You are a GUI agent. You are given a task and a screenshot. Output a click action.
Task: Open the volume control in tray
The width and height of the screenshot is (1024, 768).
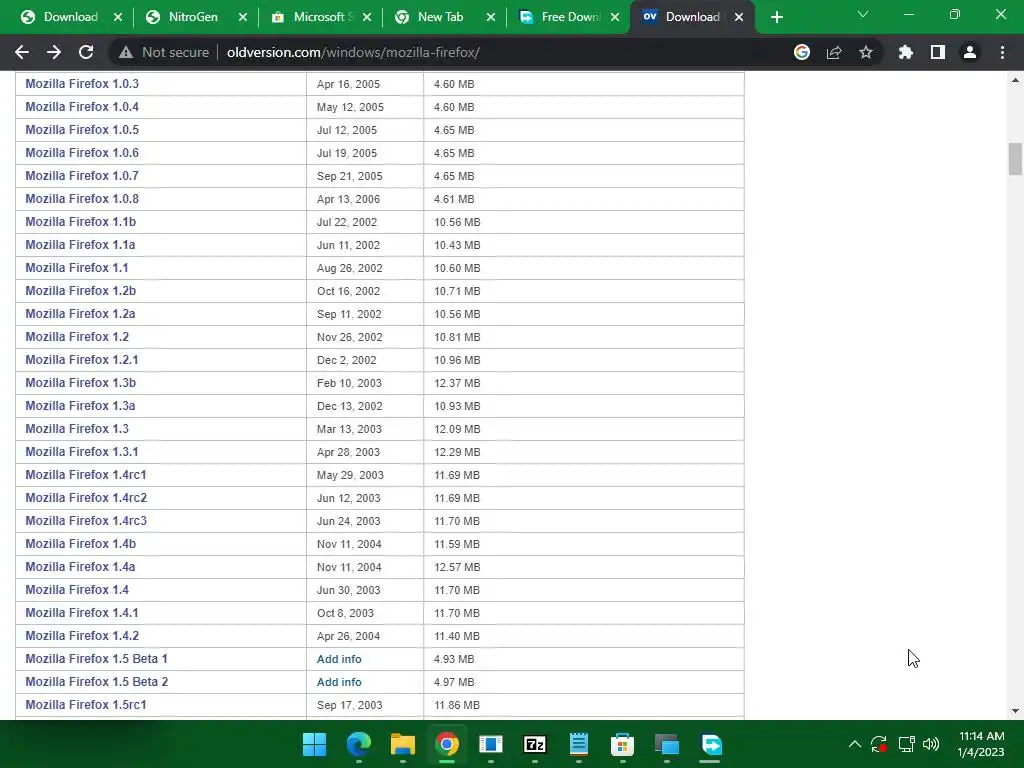pos(931,744)
